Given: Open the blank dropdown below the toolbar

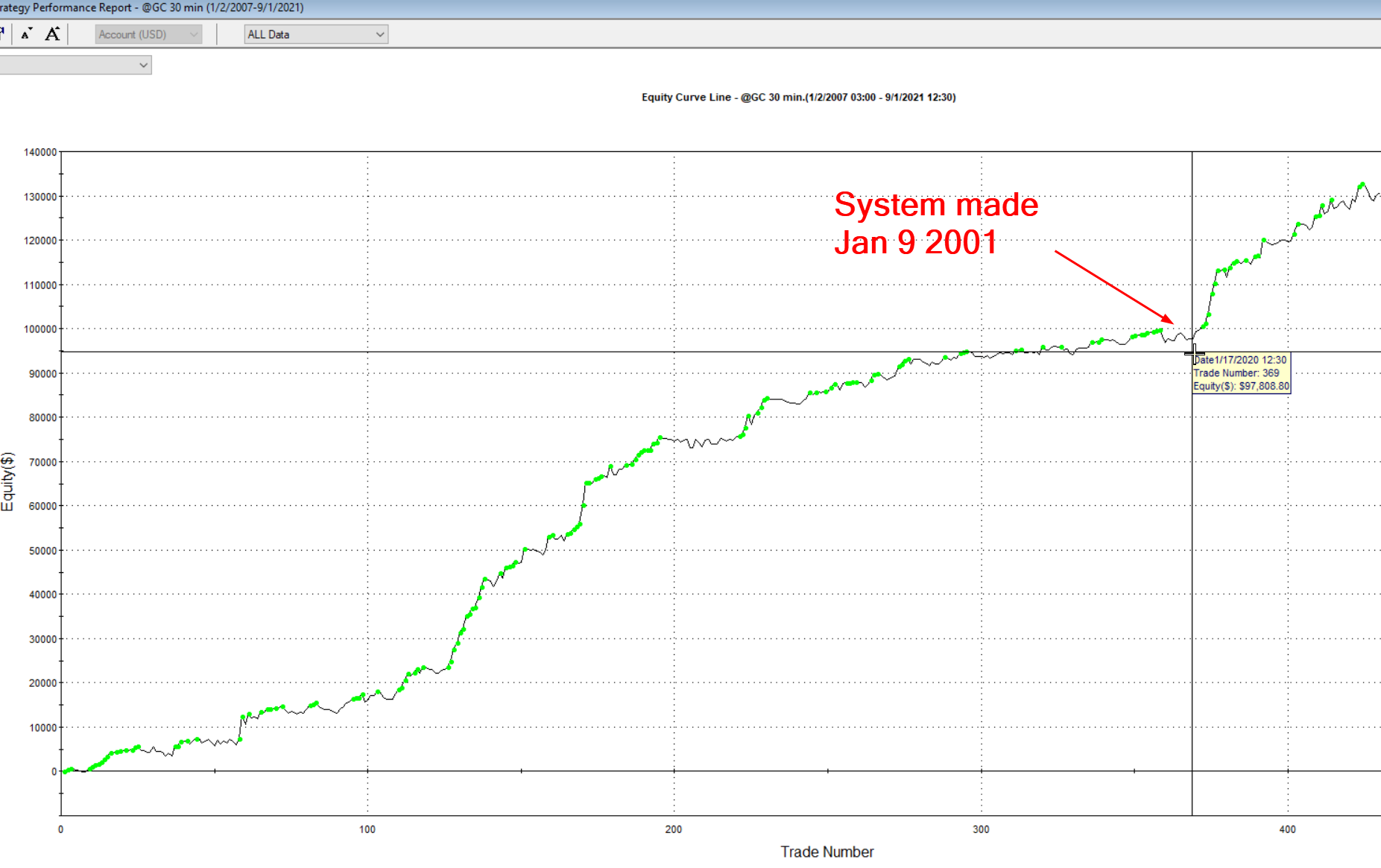Looking at the screenshot, I should tap(75, 66).
